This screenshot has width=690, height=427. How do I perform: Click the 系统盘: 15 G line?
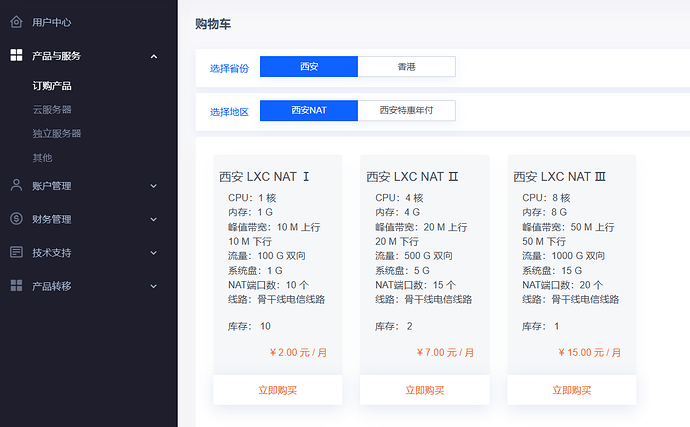(552, 270)
